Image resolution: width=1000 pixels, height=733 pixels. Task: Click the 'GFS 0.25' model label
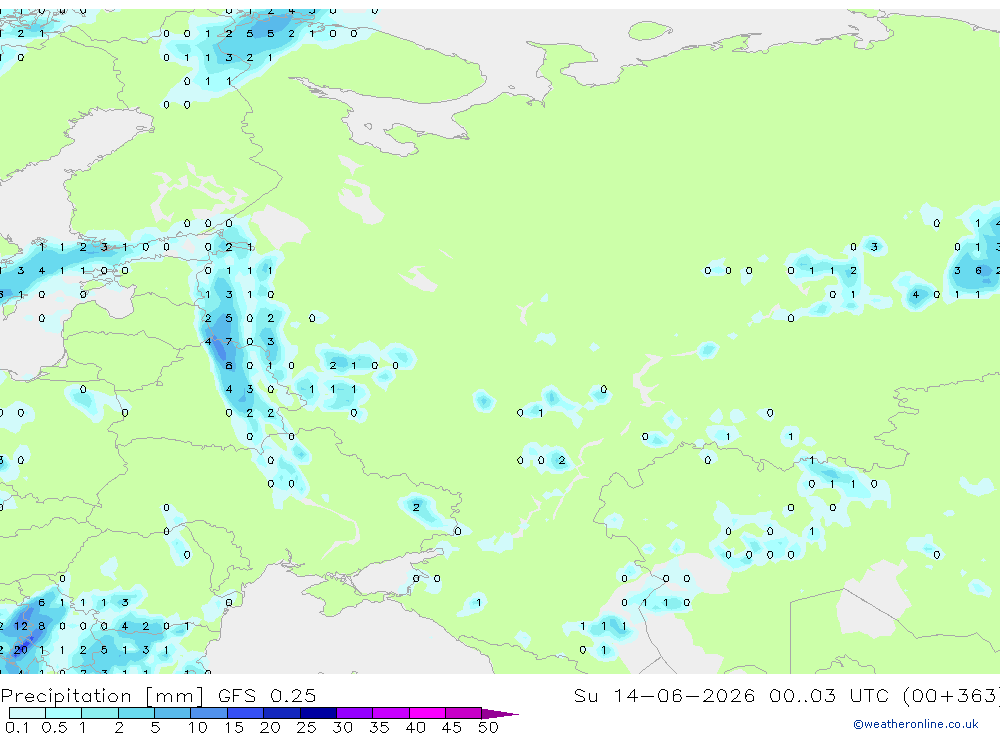(x=267, y=695)
